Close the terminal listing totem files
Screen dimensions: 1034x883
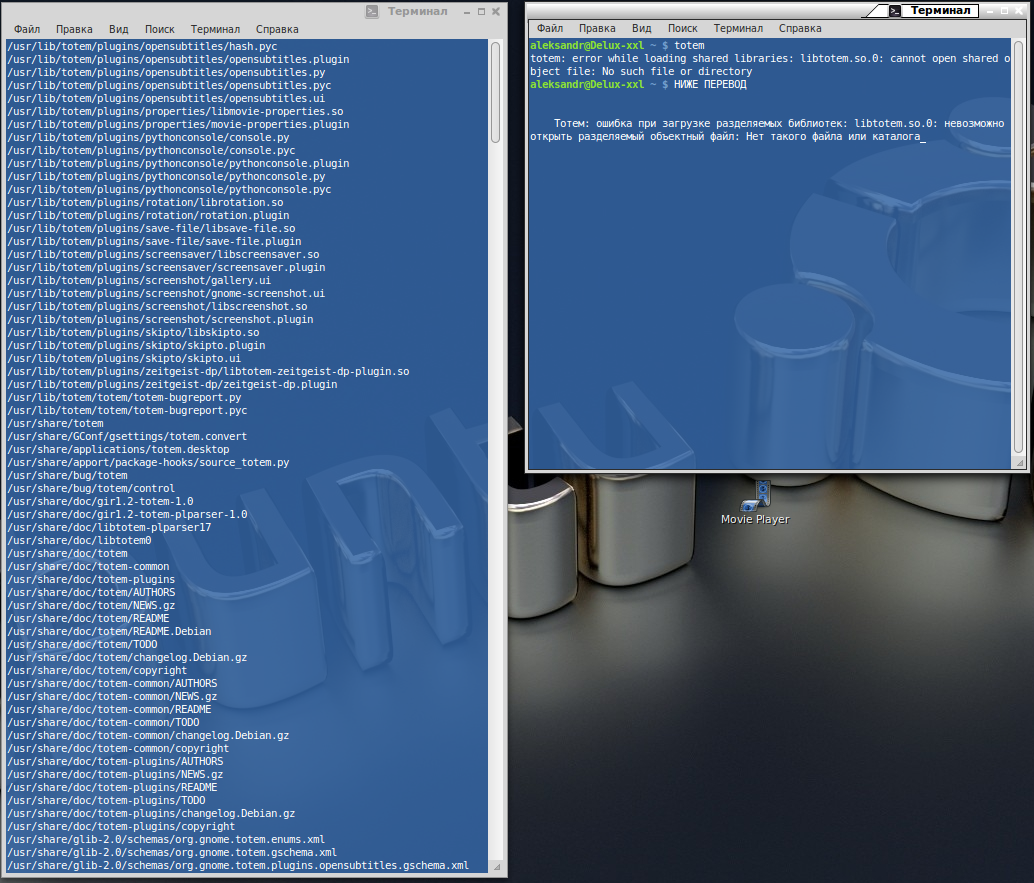pyautogui.click(x=496, y=12)
